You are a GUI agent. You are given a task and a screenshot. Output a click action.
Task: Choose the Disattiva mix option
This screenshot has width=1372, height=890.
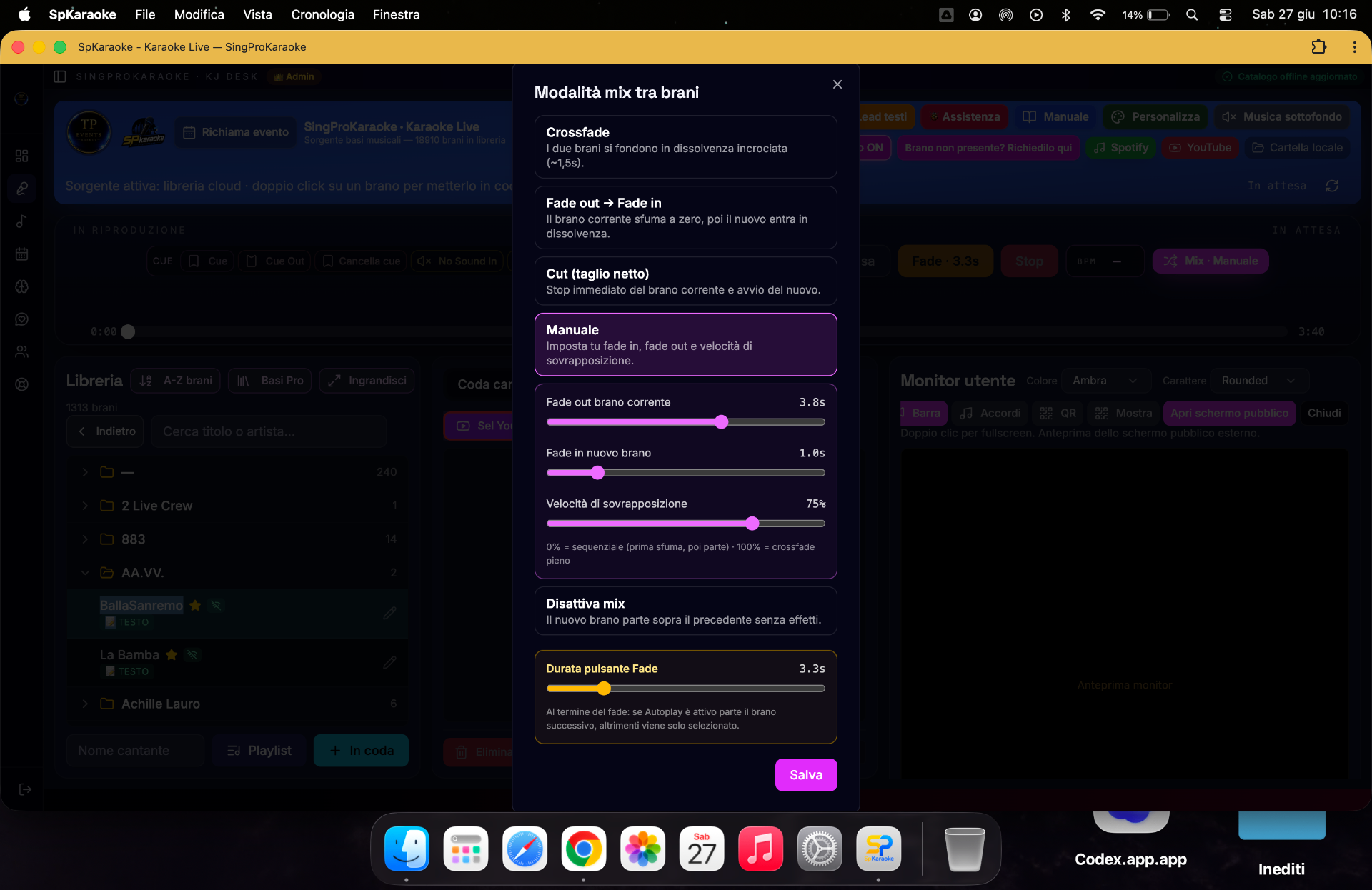[686, 611]
